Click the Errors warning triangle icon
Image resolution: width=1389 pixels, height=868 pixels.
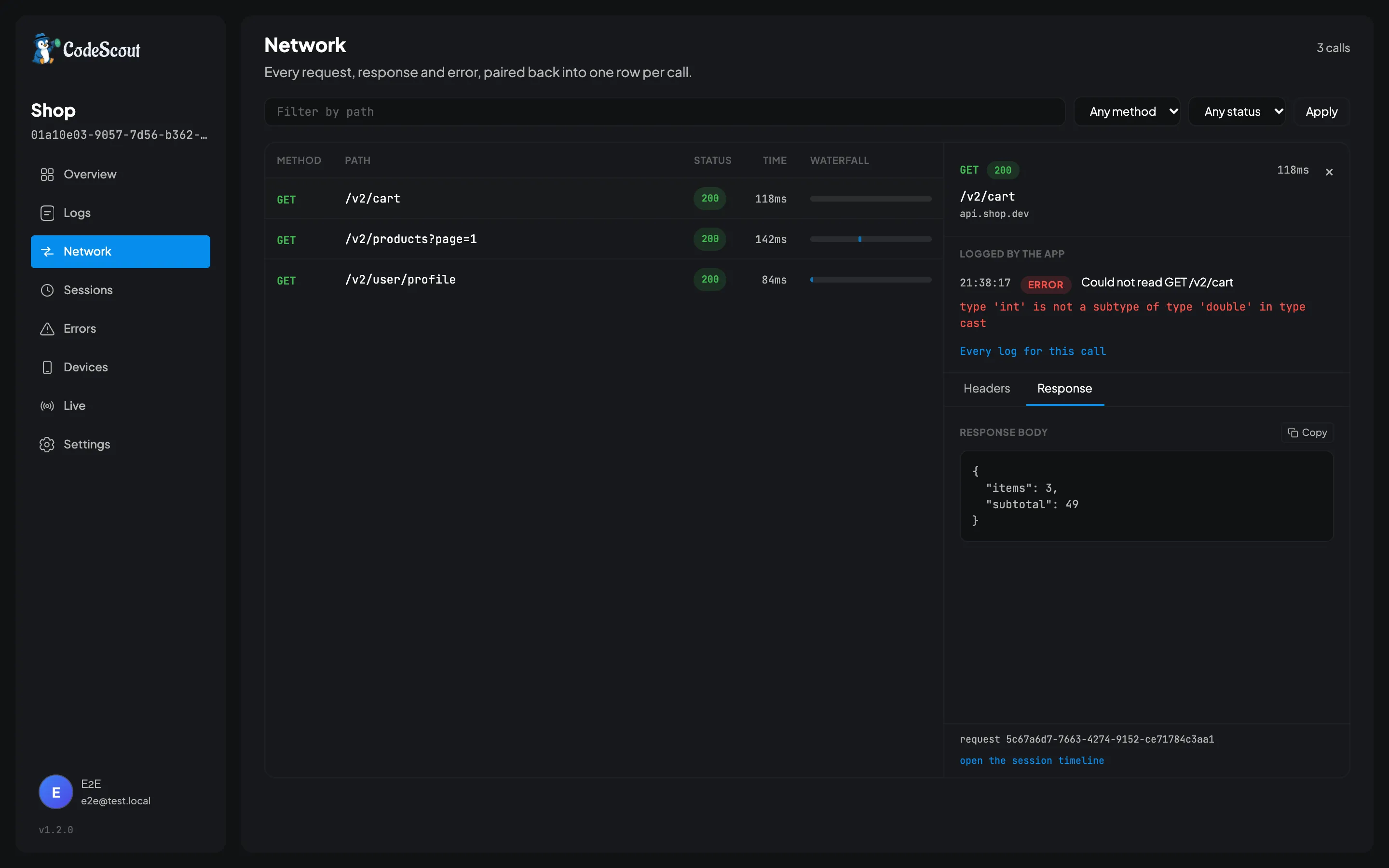(47, 328)
